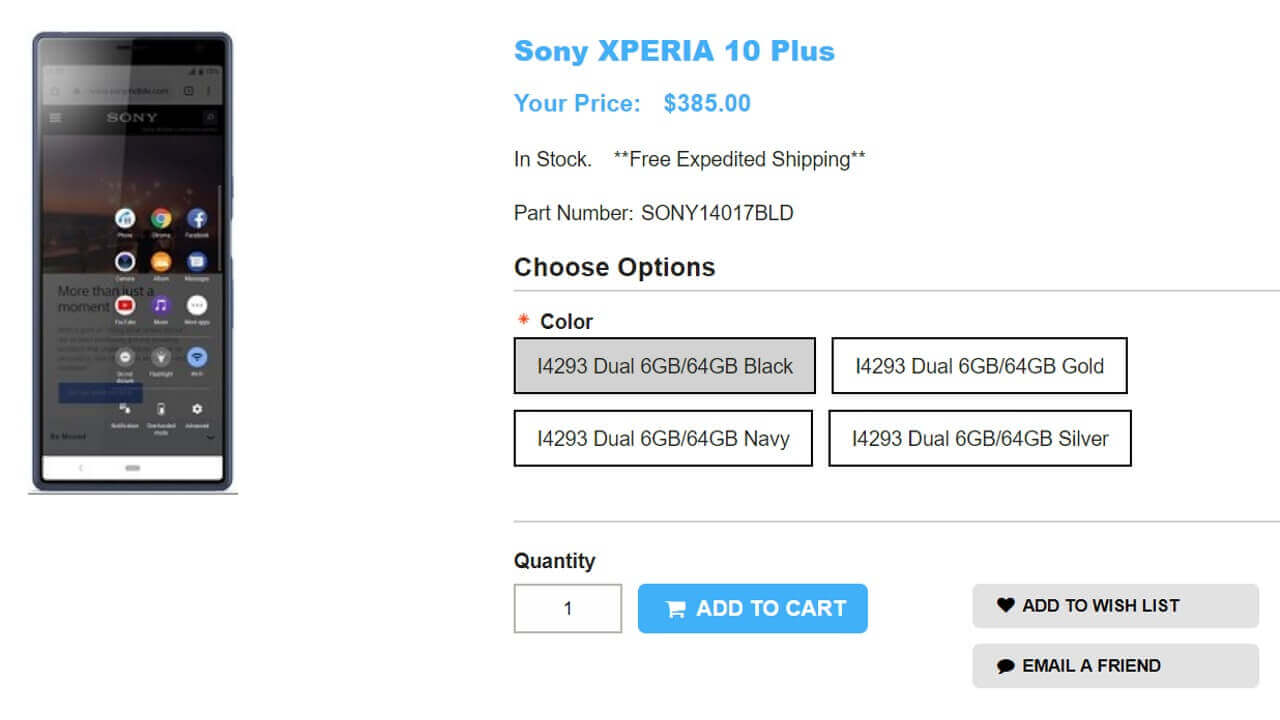The image size is (1280, 720).
Task: Click the YouTube icon on phone screen
Action: pyautogui.click(x=125, y=305)
